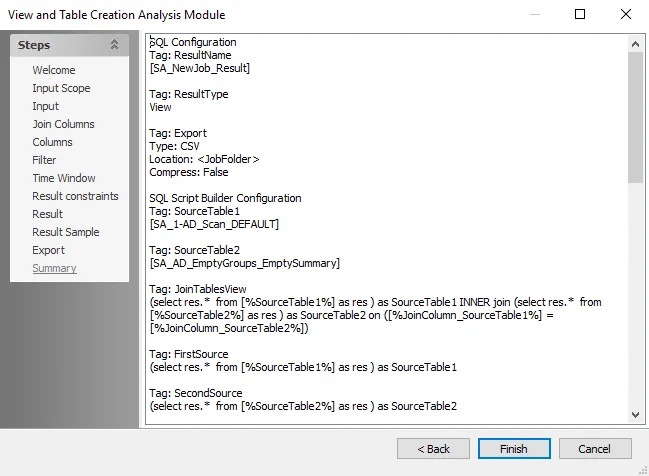Viewport: 649px width, 476px height.
Task: Click the 'Tag: Export' line
Action: [178, 133]
